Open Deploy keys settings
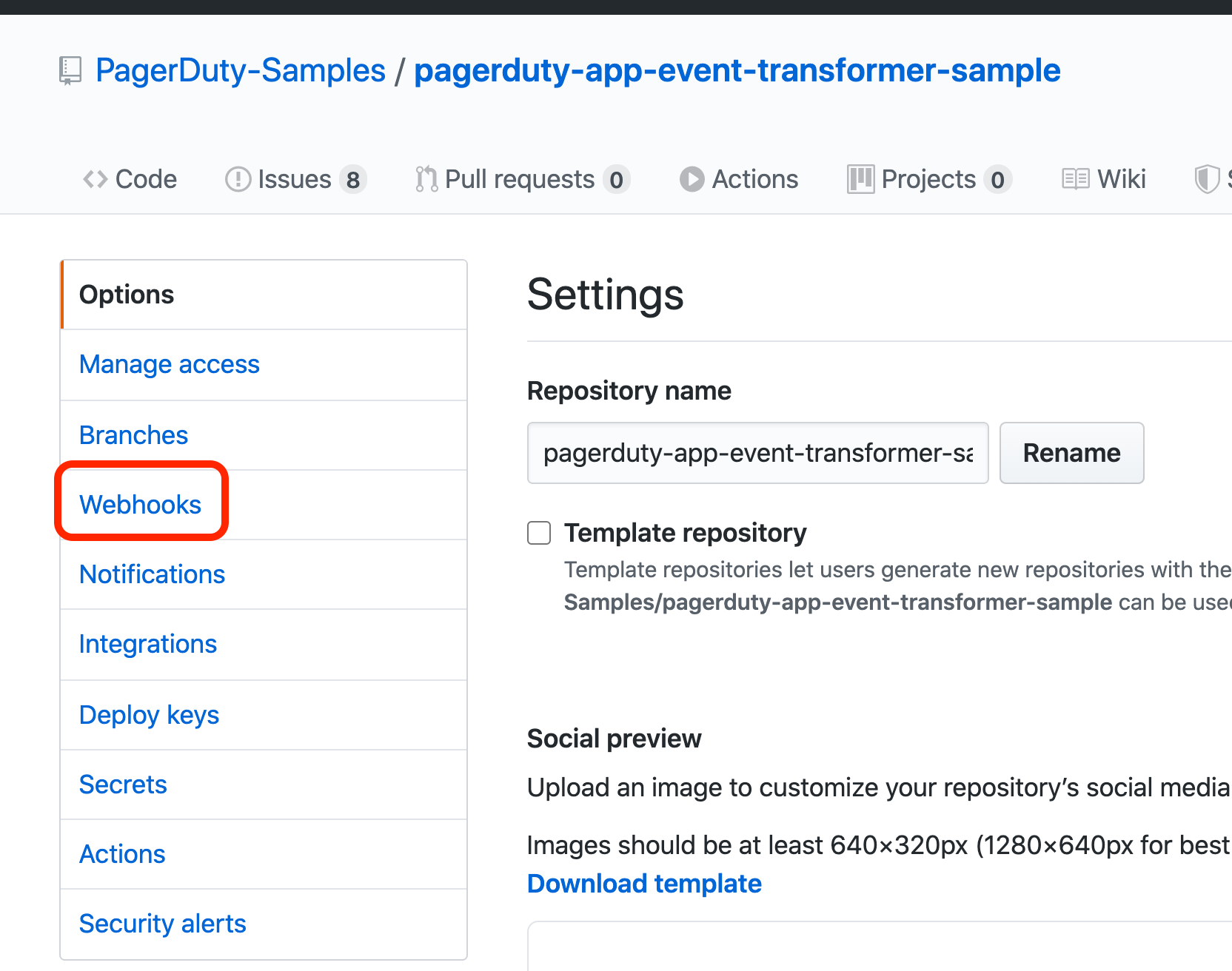The height and width of the screenshot is (971, 1232). 264,715
